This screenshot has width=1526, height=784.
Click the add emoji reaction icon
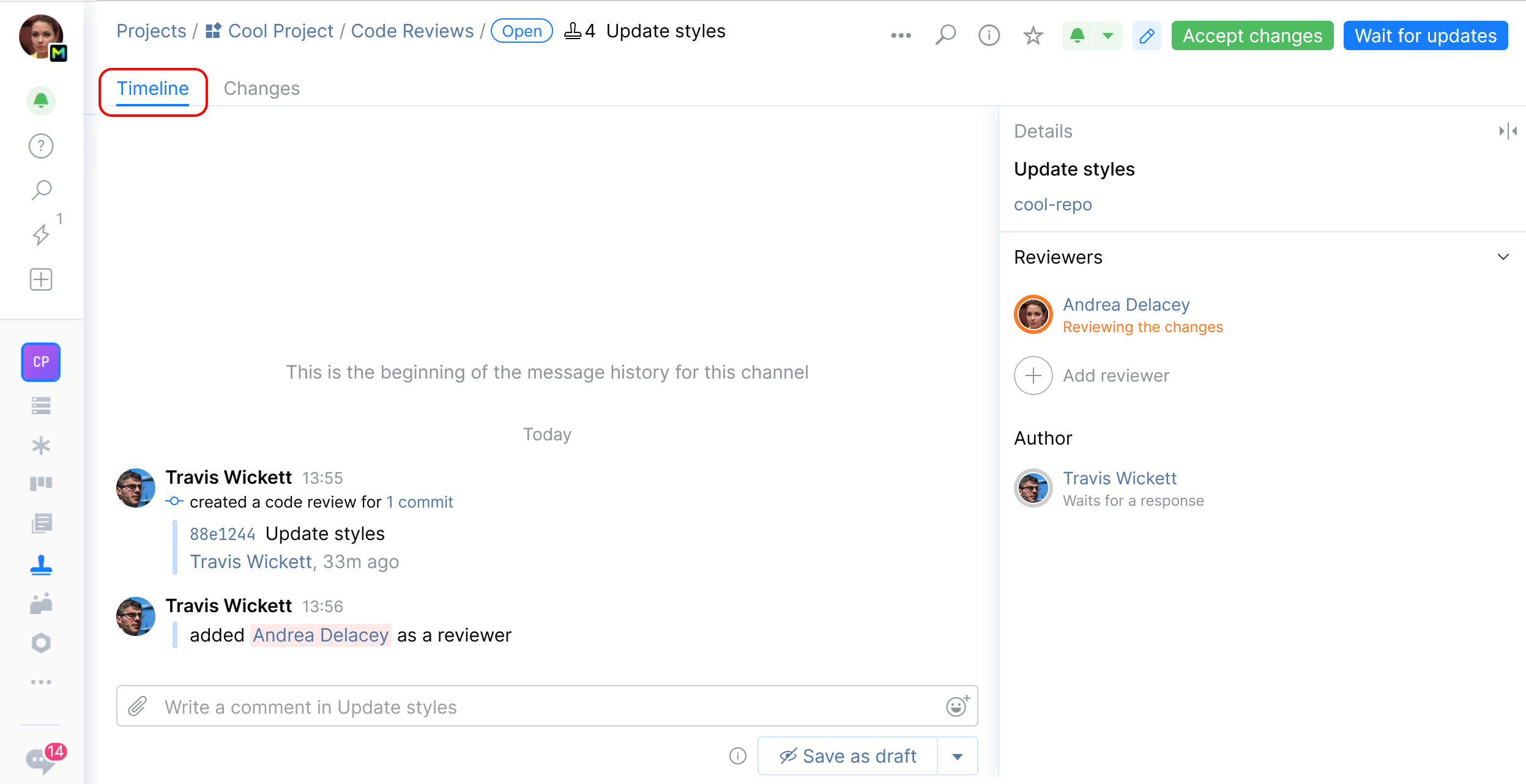(957, 706)
